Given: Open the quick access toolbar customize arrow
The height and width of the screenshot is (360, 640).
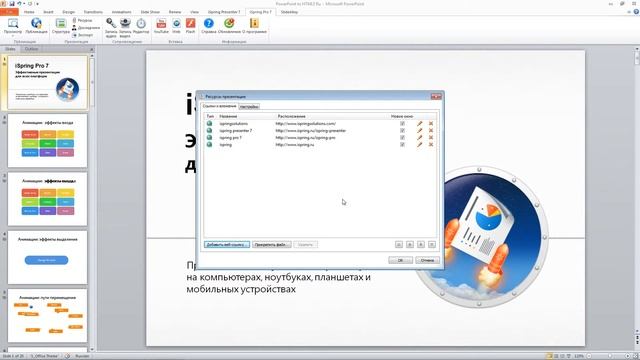Looking at the screenshot, I should pos(37,4).
